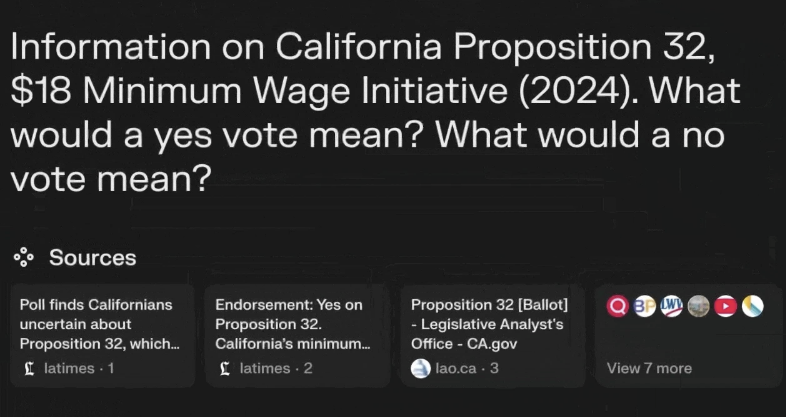Click the yellow and blue source icon
Image resolution: width=786 pixels, height=417 pixels.
[753, 306]
